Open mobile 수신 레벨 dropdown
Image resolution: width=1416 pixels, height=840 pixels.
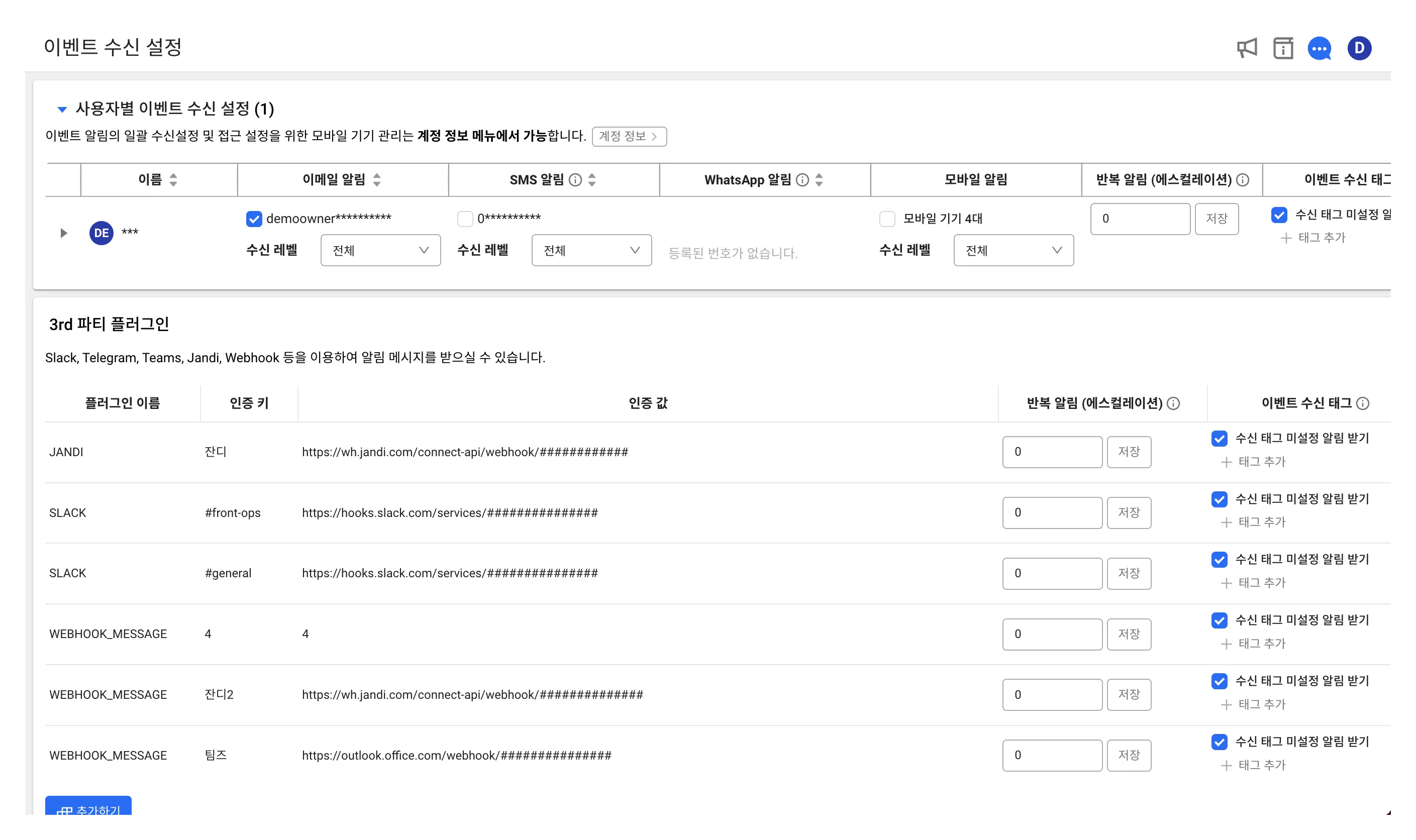(1013, 250)
